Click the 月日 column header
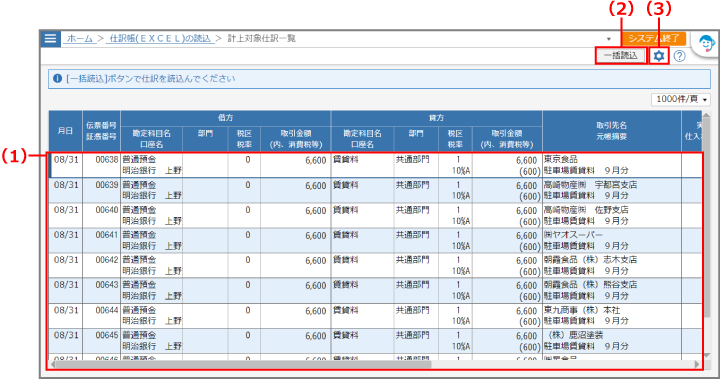The image size is (720, 379). (x=66, y=131)
